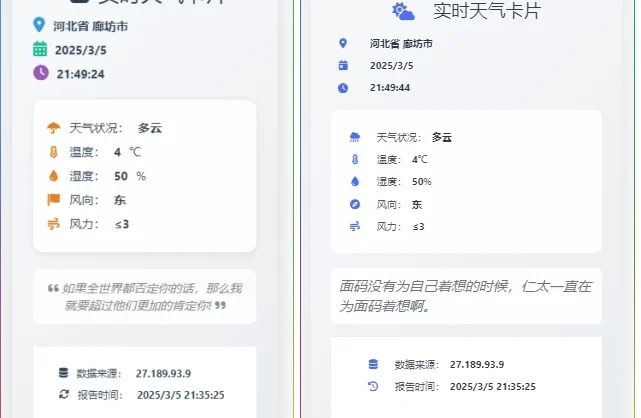The height and width of the screenshot is (418, 641).
Task: Click the blue calendar icon in right card
Action: pyautogui.click(x=343, y=65)
